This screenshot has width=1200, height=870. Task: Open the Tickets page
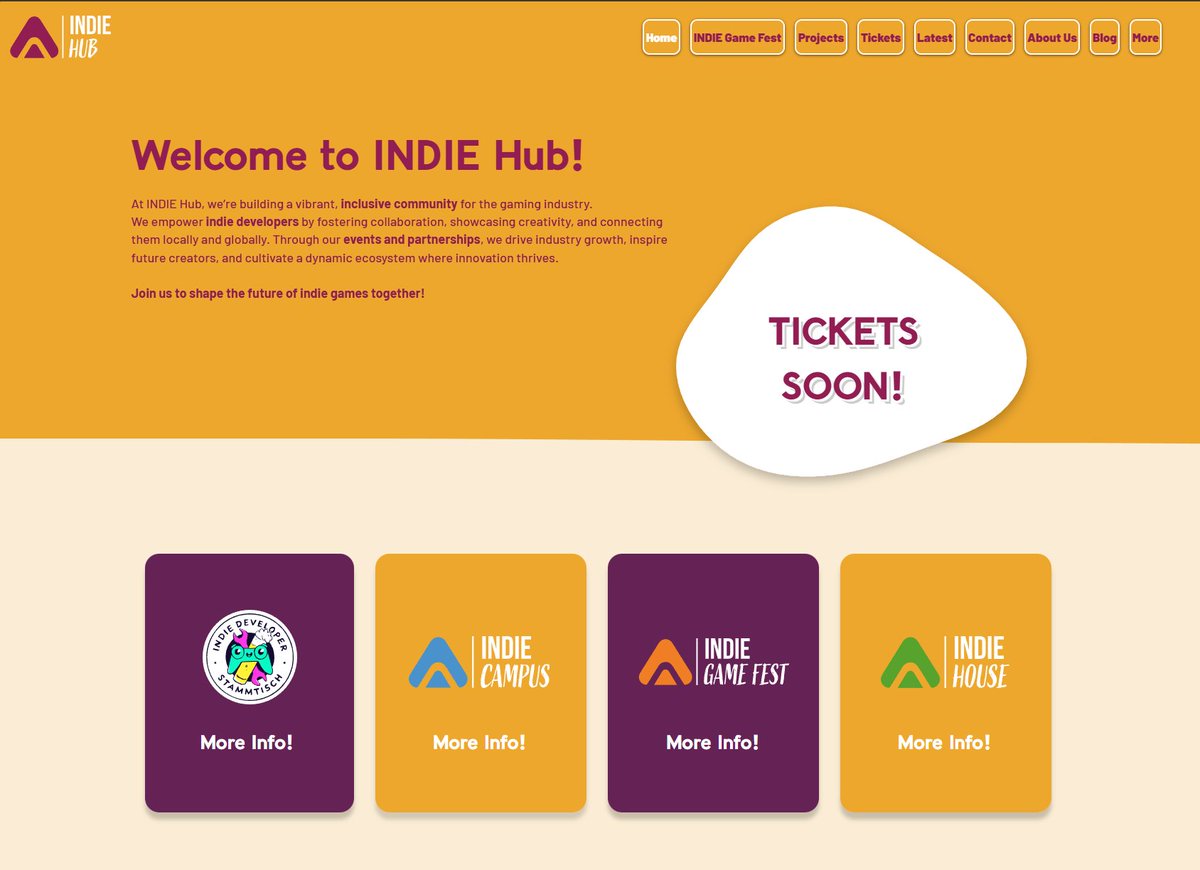point(880,37)
